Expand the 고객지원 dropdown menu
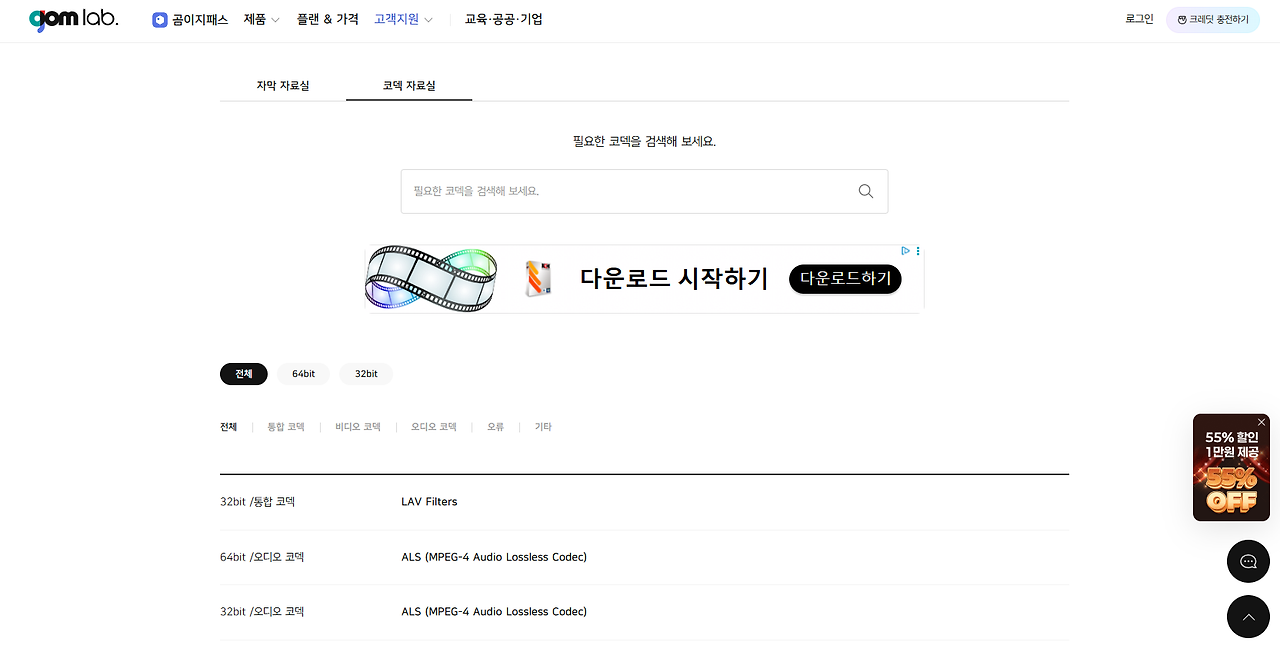 click(x=403, y=20)
